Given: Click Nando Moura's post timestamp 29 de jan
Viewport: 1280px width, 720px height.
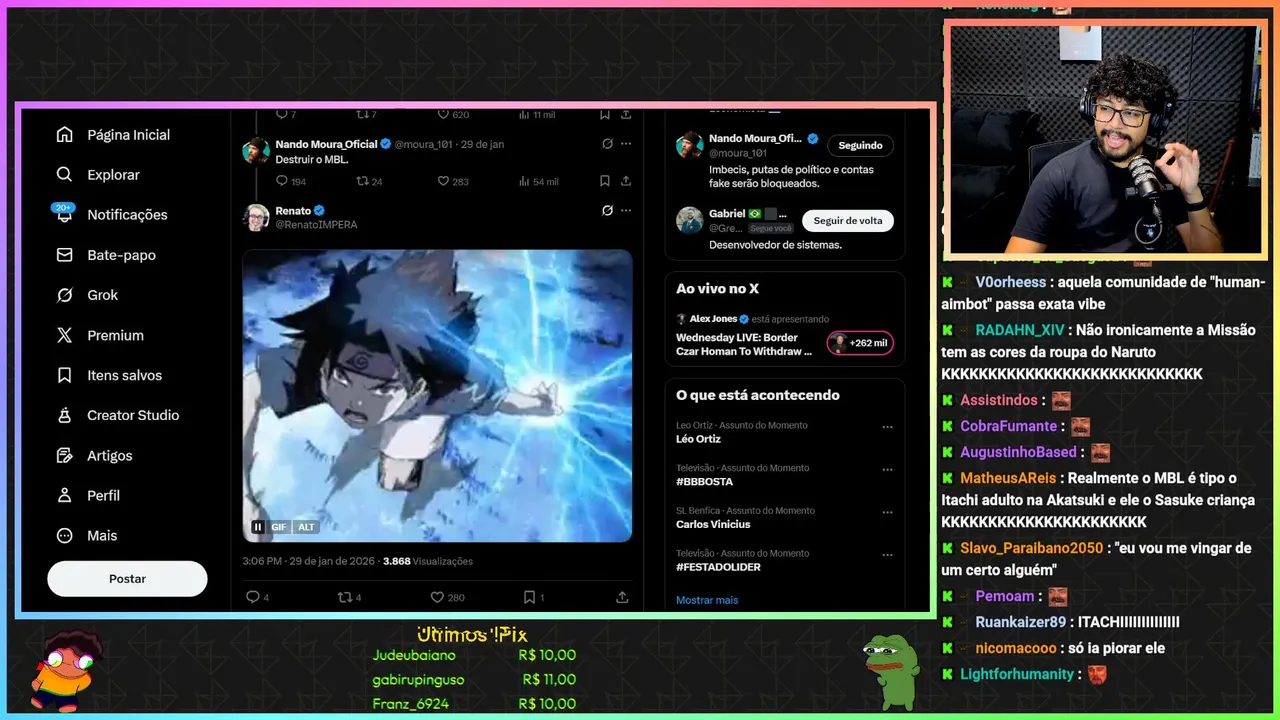Looking at the screenshot, I should point(483,144).
